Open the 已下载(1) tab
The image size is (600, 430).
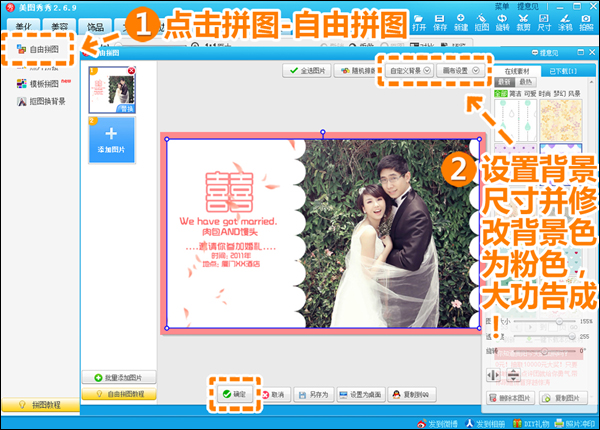[563, 71]
